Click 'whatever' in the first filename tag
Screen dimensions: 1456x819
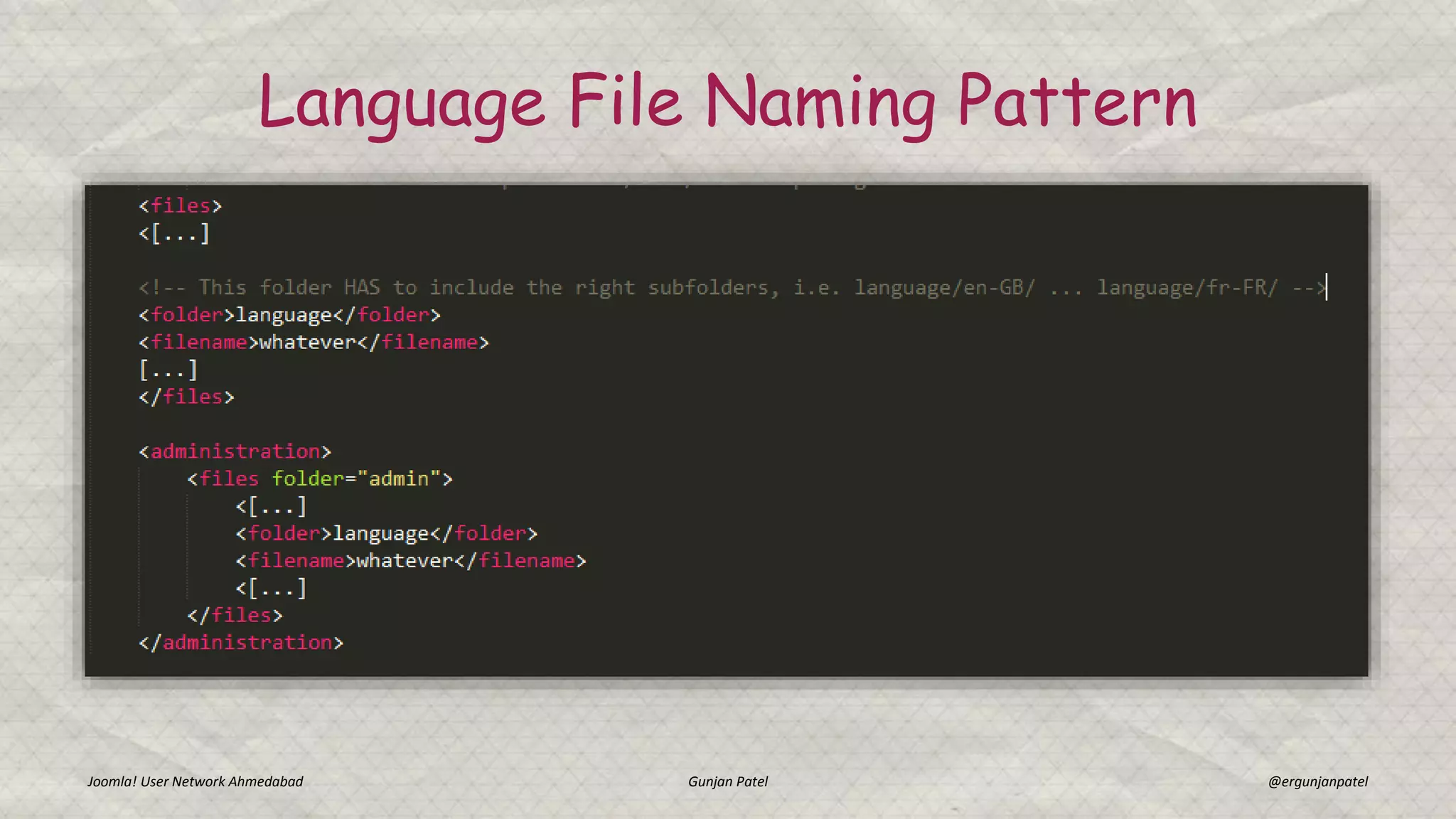(307, 343)
